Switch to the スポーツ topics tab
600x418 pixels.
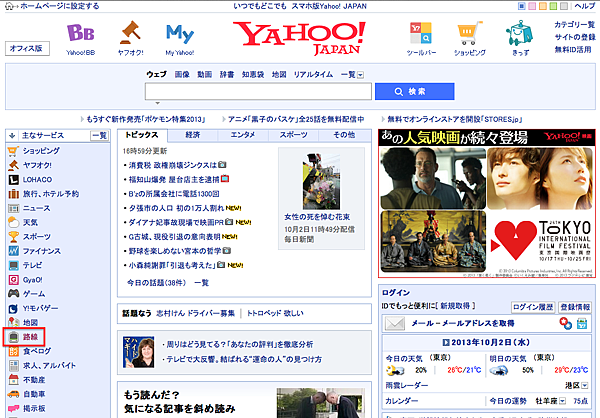point(293,135)
